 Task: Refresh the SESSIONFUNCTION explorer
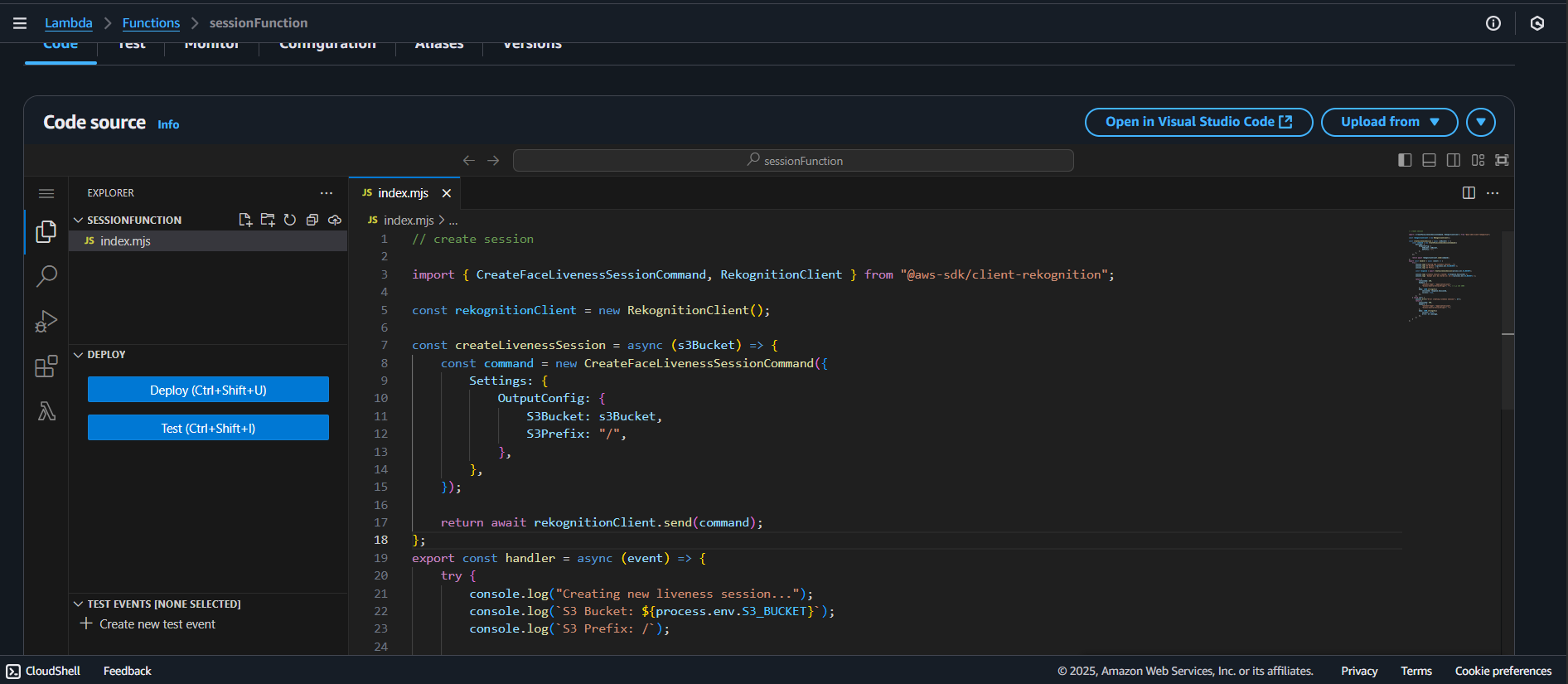290,220
